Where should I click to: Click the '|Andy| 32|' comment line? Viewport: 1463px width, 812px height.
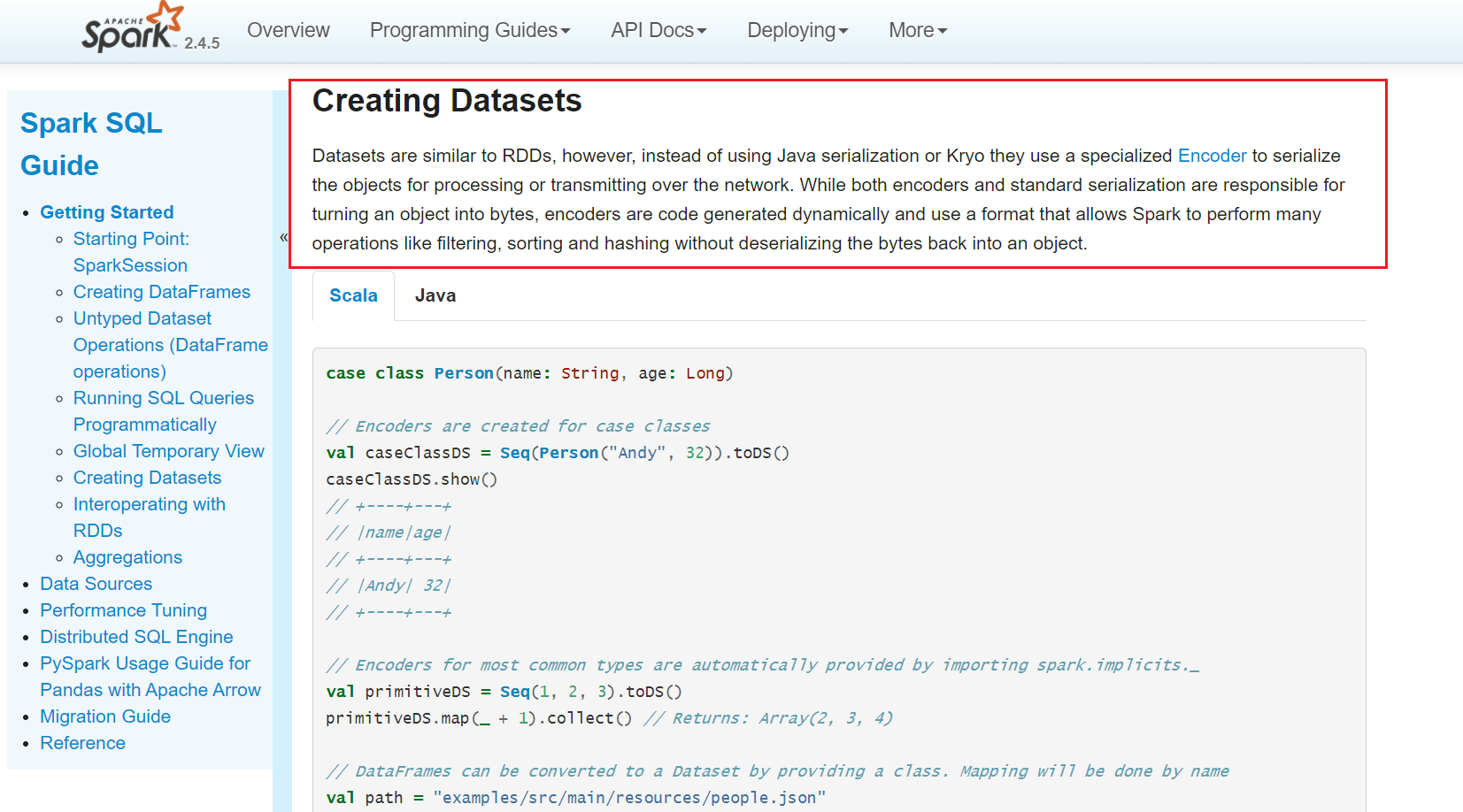point(389,586)
